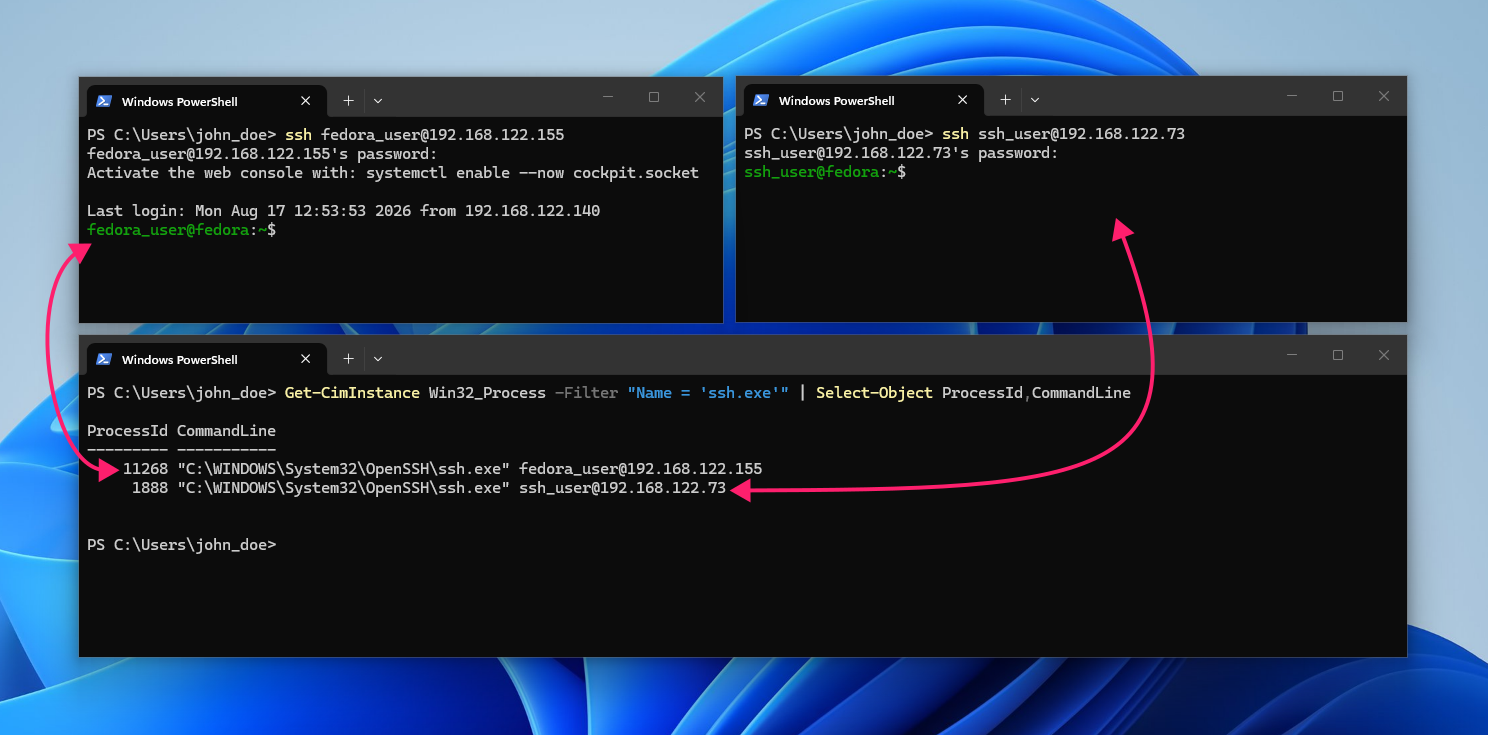Select the Windows PowerShell tab in fedora_user window

pos(206,101)
